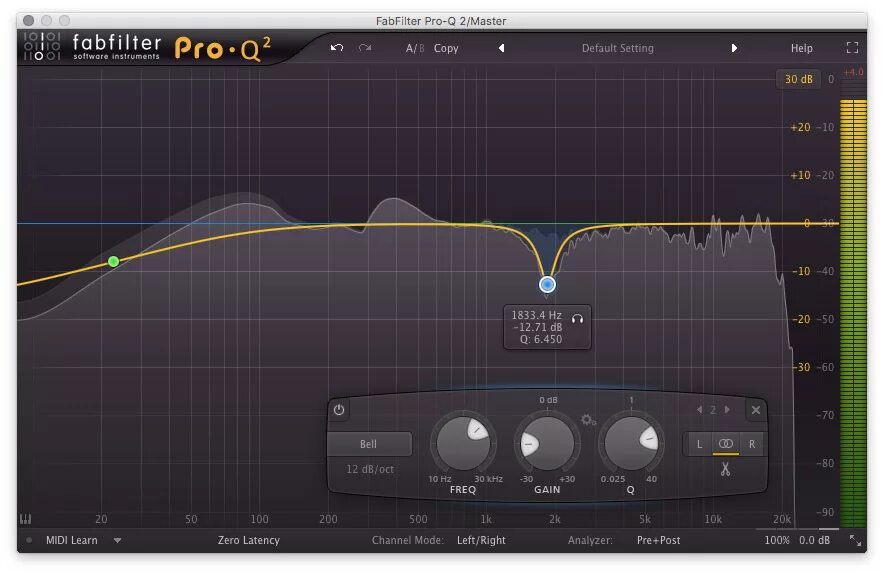Screen dimensions: 884x574
Task: Click the redo arrow icon
Action: (365, 48)
